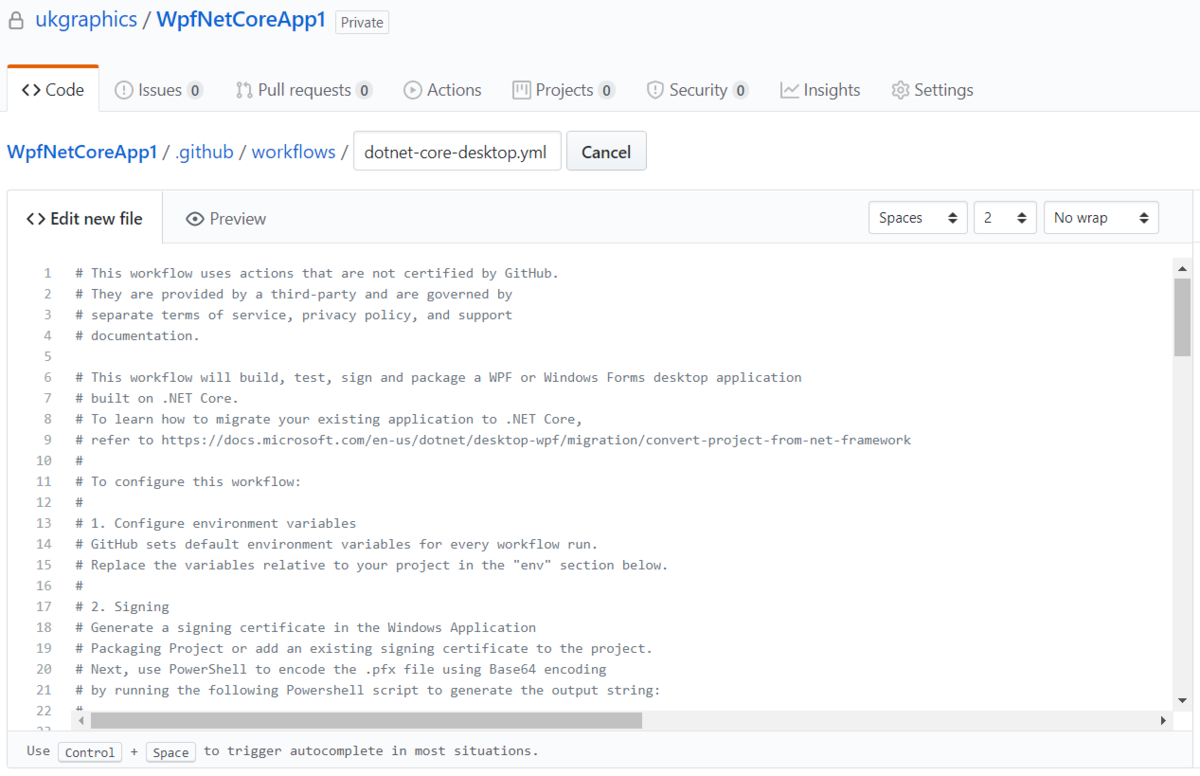
Task: Click the Security shield icon
Action: (x=655, y=90)
